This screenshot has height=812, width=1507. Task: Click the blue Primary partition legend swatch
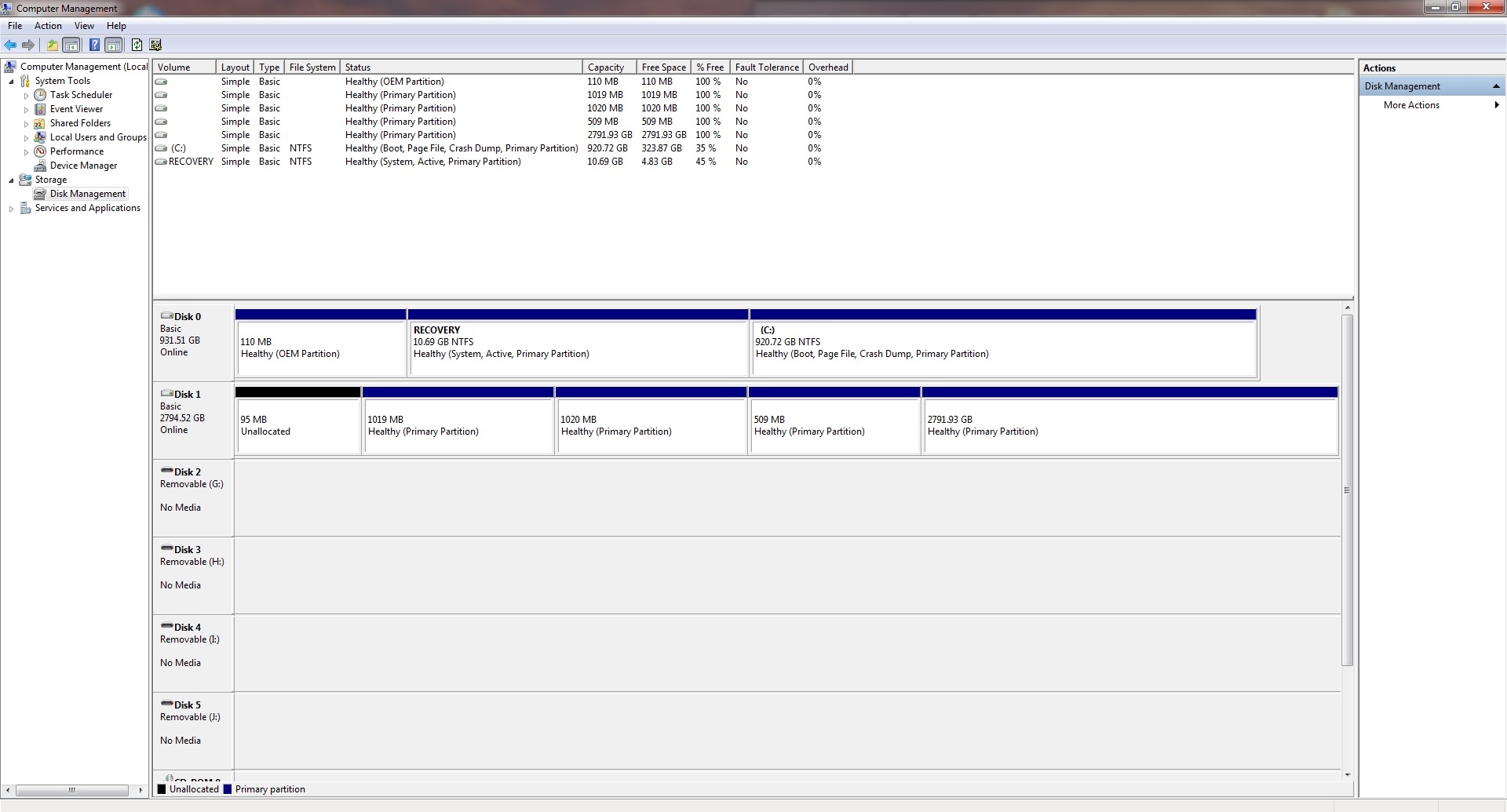coord(228,789)
